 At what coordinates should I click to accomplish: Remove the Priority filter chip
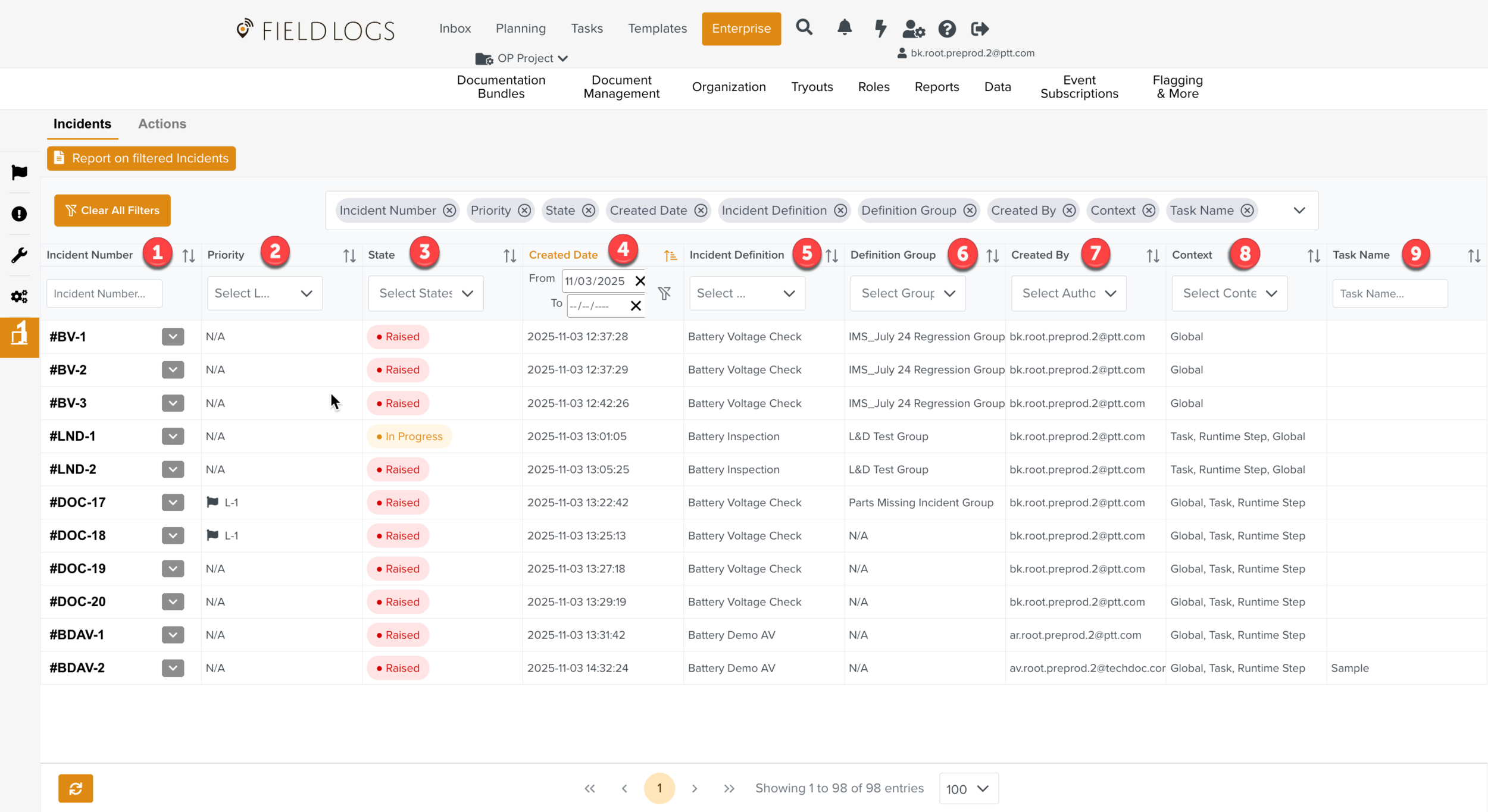point(524,211)
